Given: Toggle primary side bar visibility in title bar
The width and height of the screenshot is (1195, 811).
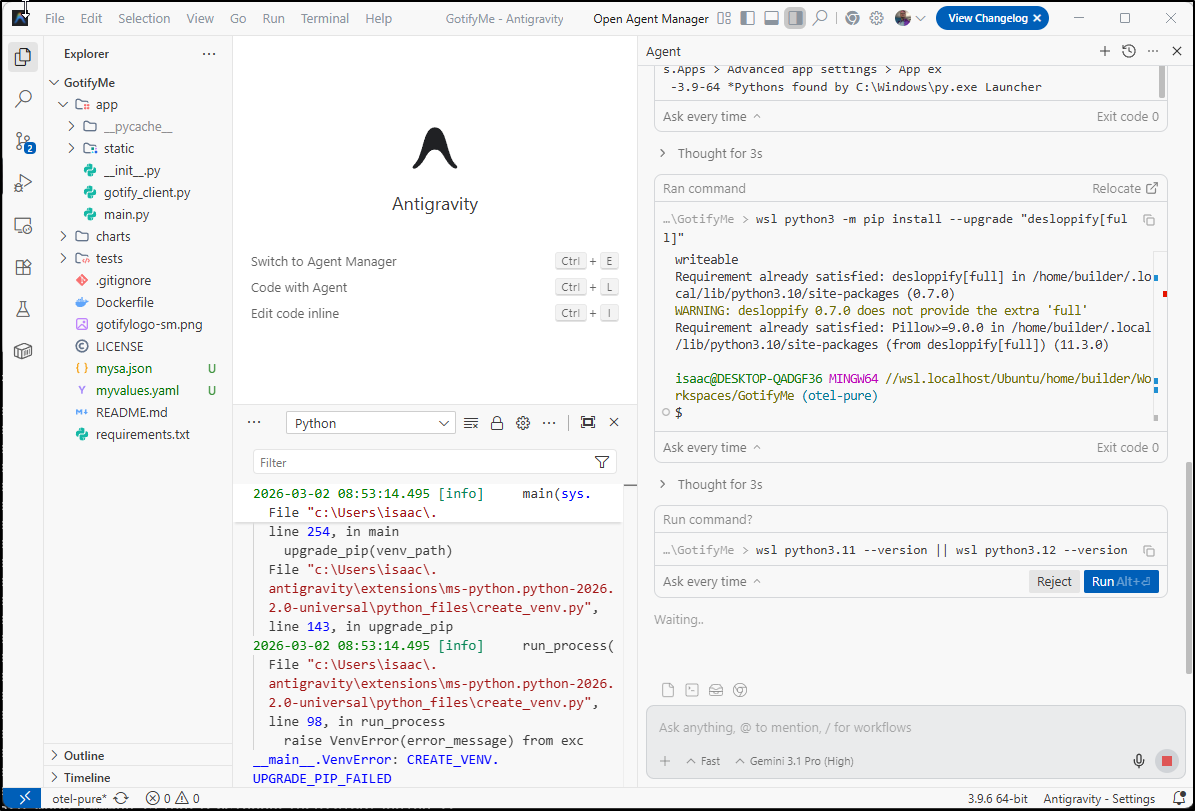Looking at the screenshot, I should [748, 18].
